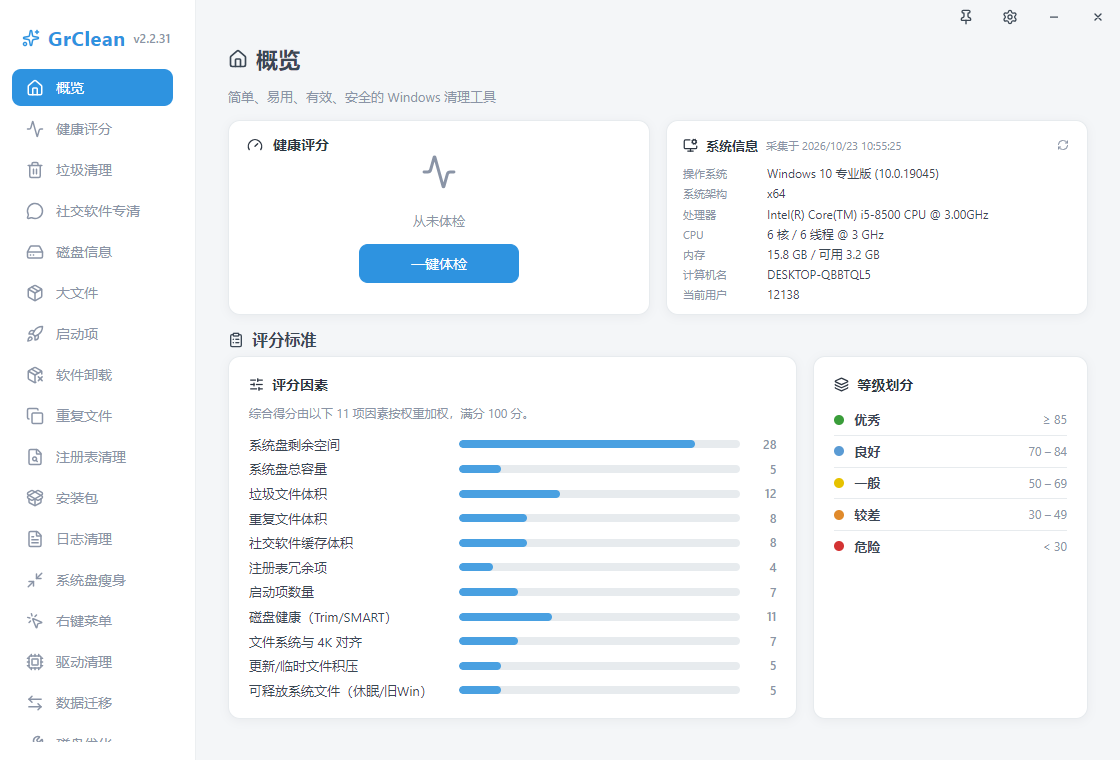Go to 垃圾清理 page
This screenshot has height=760, width=1120.
tap(92, 170)
